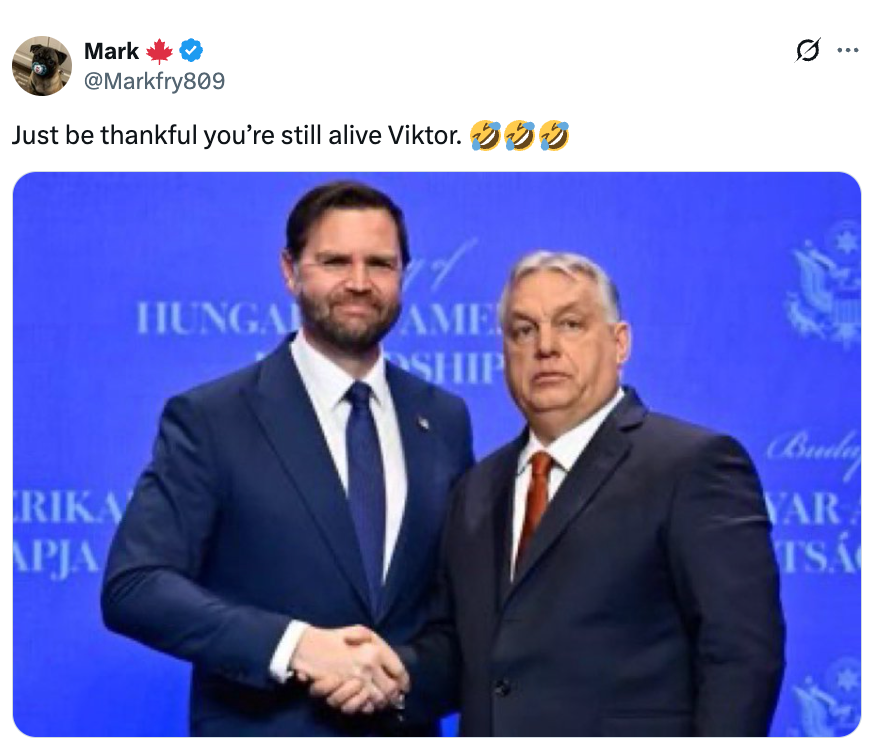Click the word Viktor in the post
This screenshot has height=752, width=880.
(x=424, y=133)
